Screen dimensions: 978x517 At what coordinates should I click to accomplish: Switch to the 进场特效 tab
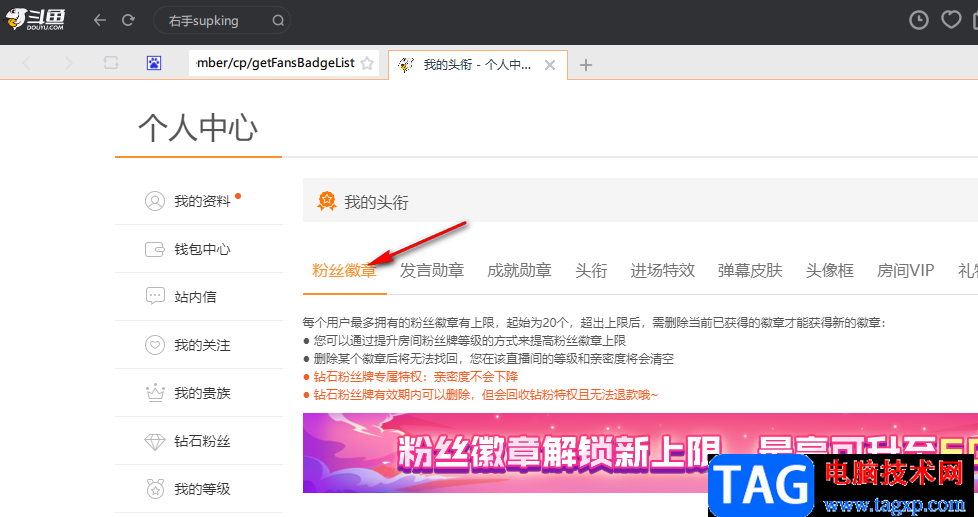point(662,271)
